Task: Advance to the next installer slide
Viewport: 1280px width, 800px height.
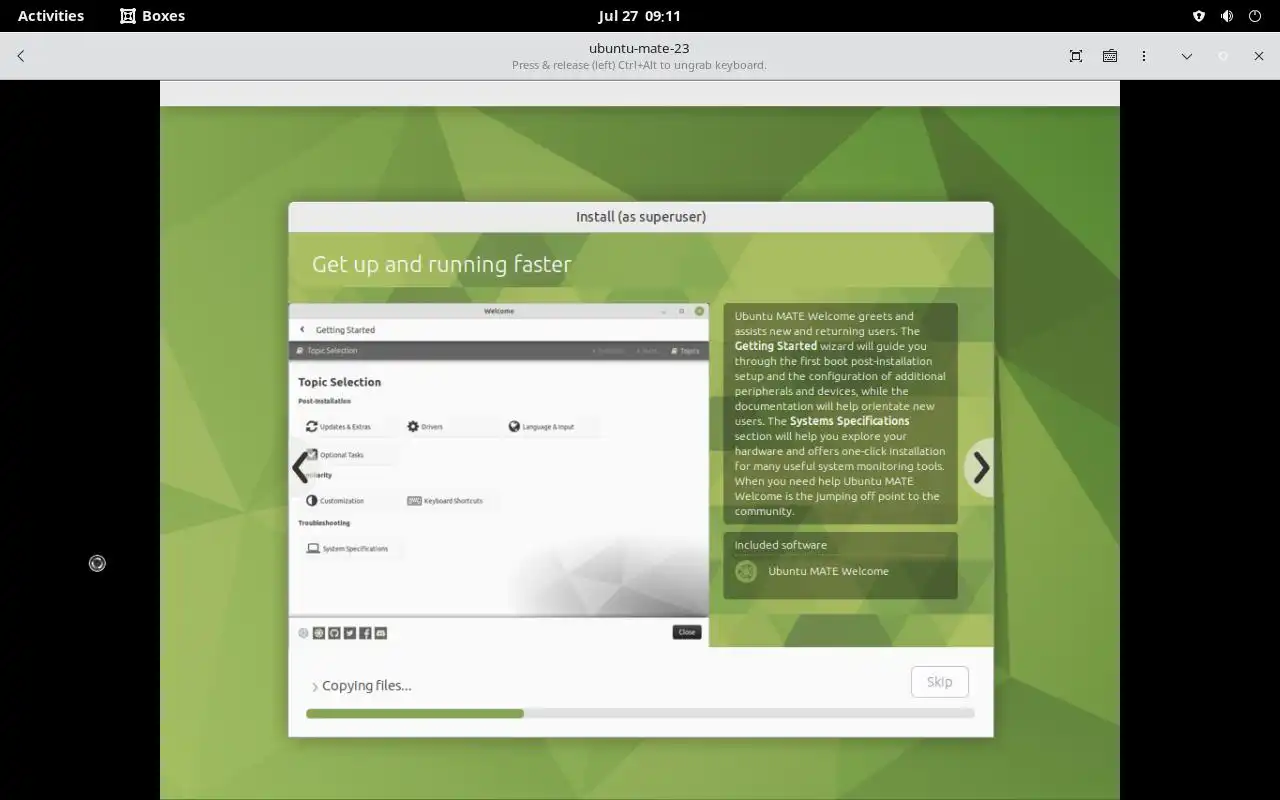Action: point(981,467)
